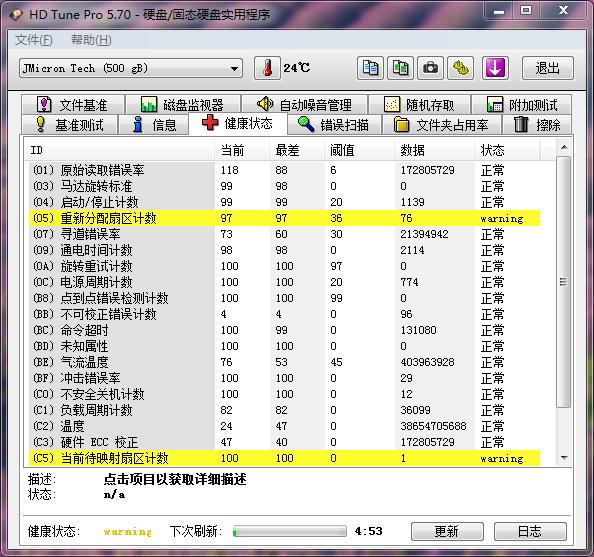594x557 pixels.
Task: Click the 状态 column header
Action: click(x=507, y=150)
